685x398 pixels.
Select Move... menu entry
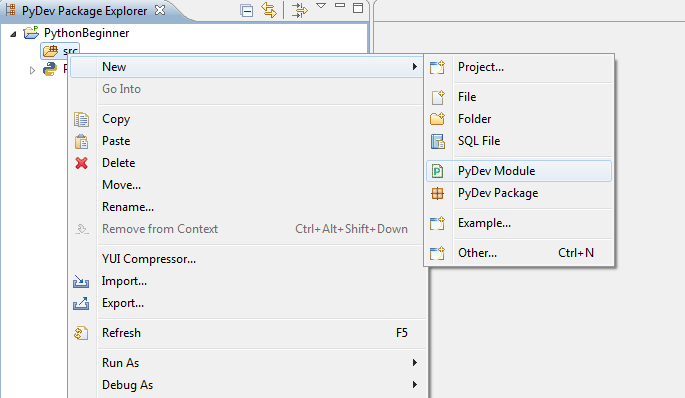click(121, 185)
